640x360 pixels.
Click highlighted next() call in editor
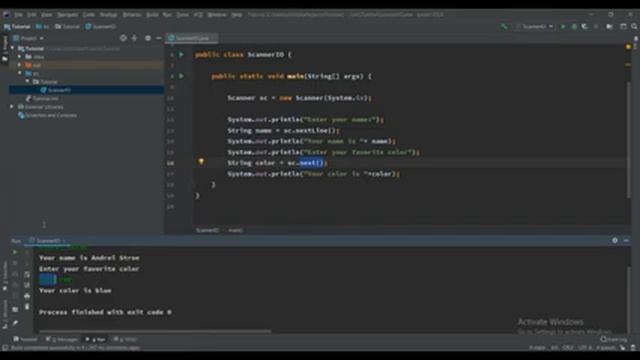coord(312,163)
